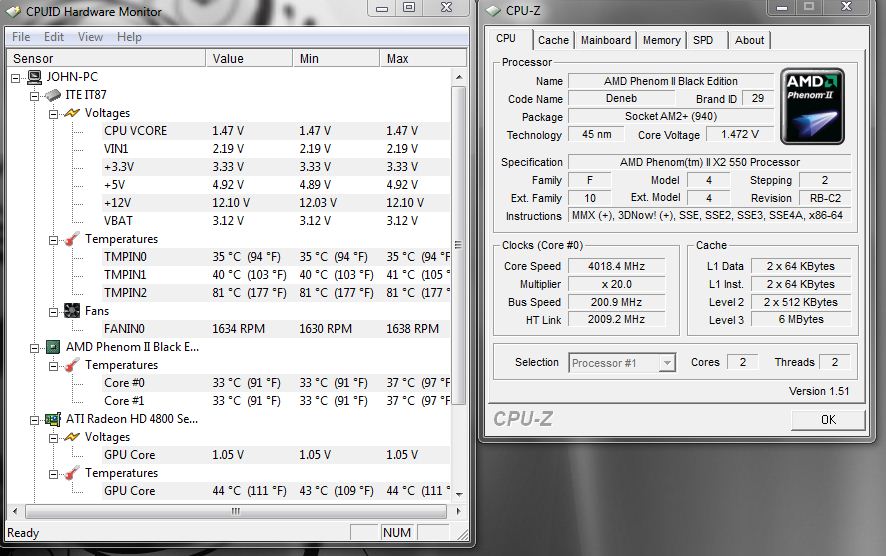Image resolution: width=886 pixels, height=556 pixels.
Task: Switch to the SPD tab
Action: click(x=703, y=40)
